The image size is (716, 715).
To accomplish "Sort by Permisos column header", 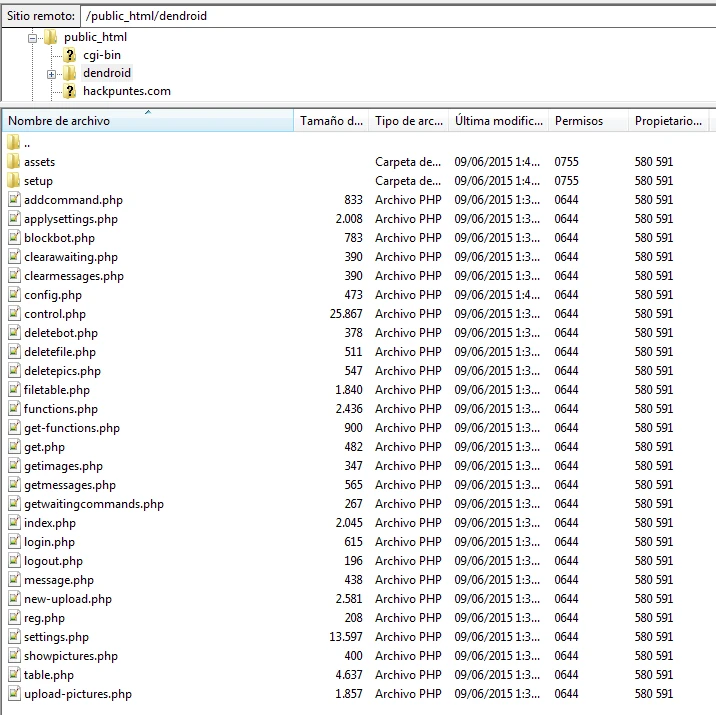I will click(x=588, y=121).
